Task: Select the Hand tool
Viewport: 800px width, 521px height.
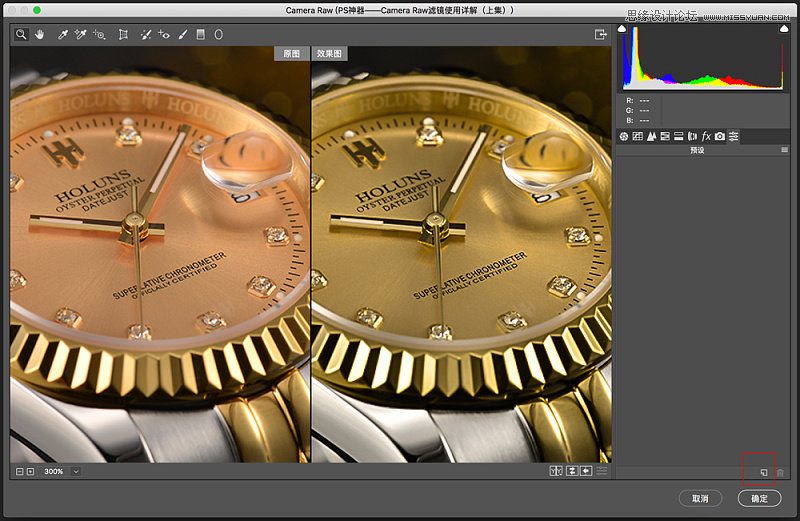Action: click(x=39, y=35)
